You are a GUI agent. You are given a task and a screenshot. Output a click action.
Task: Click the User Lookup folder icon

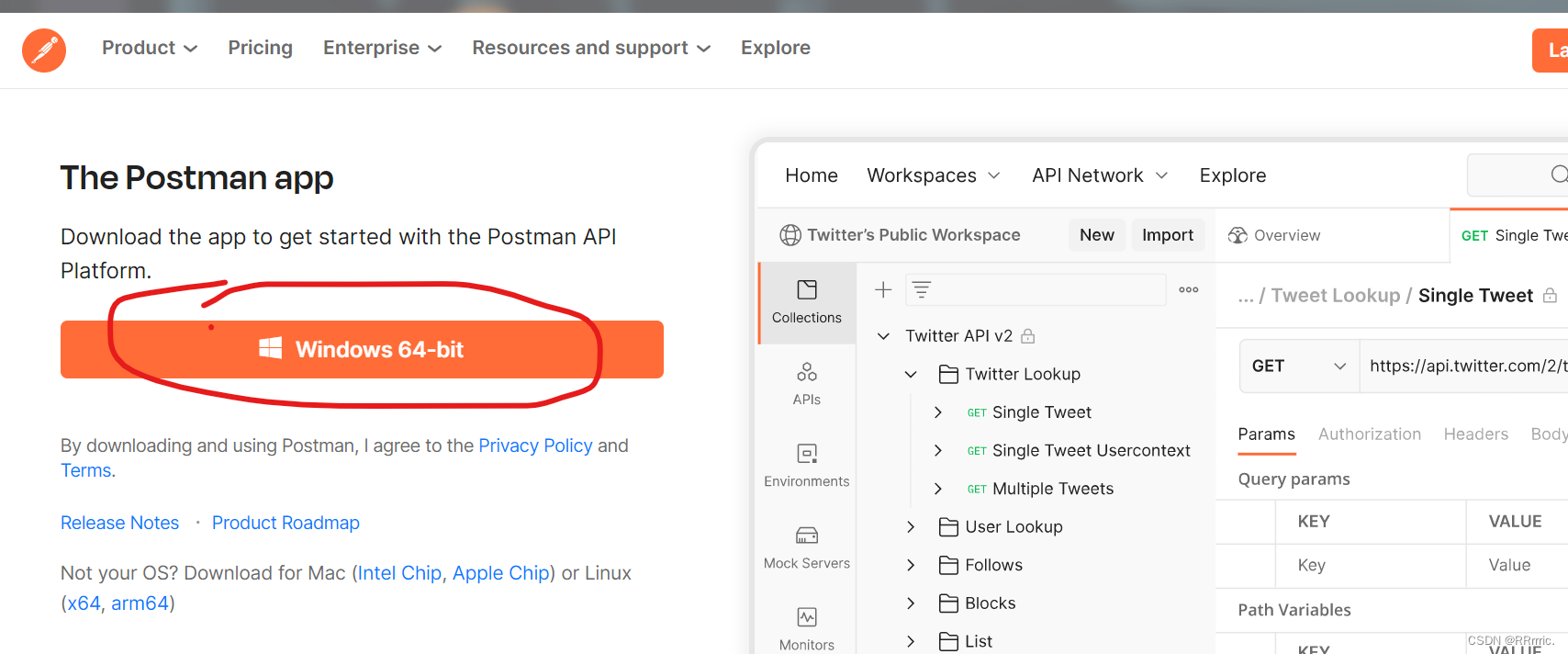tap(948, 526)
